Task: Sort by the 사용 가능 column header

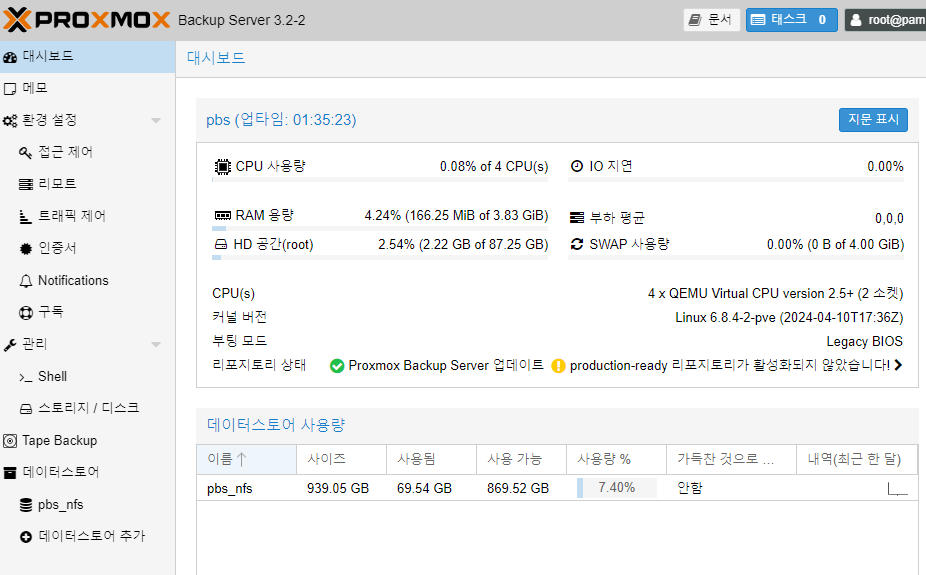Action: pos(521,459)
